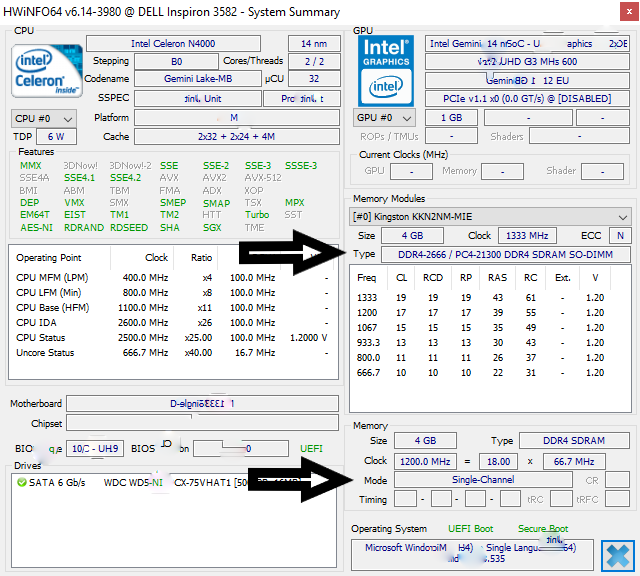Click the AVX-512 feature label
640x576 pixels.
[263, 178]
